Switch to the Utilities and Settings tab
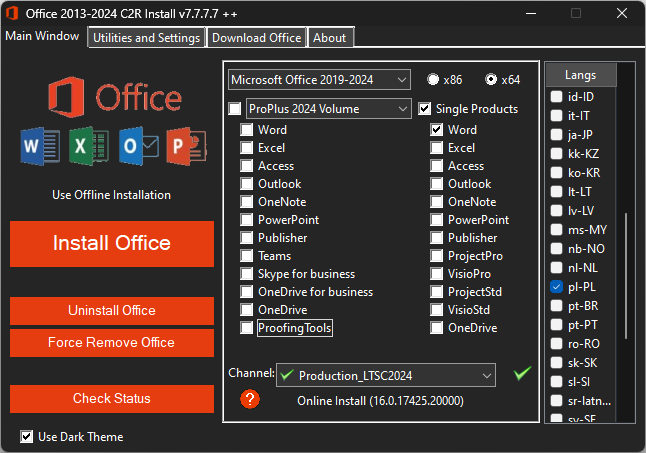Screen dimensions: 646x453 tap(146, 38)
